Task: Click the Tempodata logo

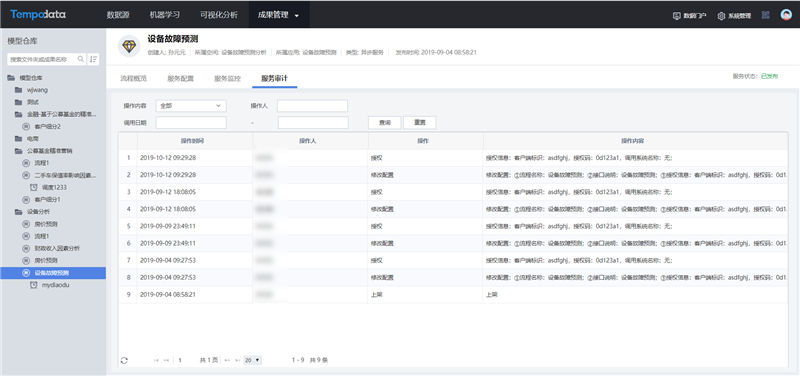Action: click(38, 14)
